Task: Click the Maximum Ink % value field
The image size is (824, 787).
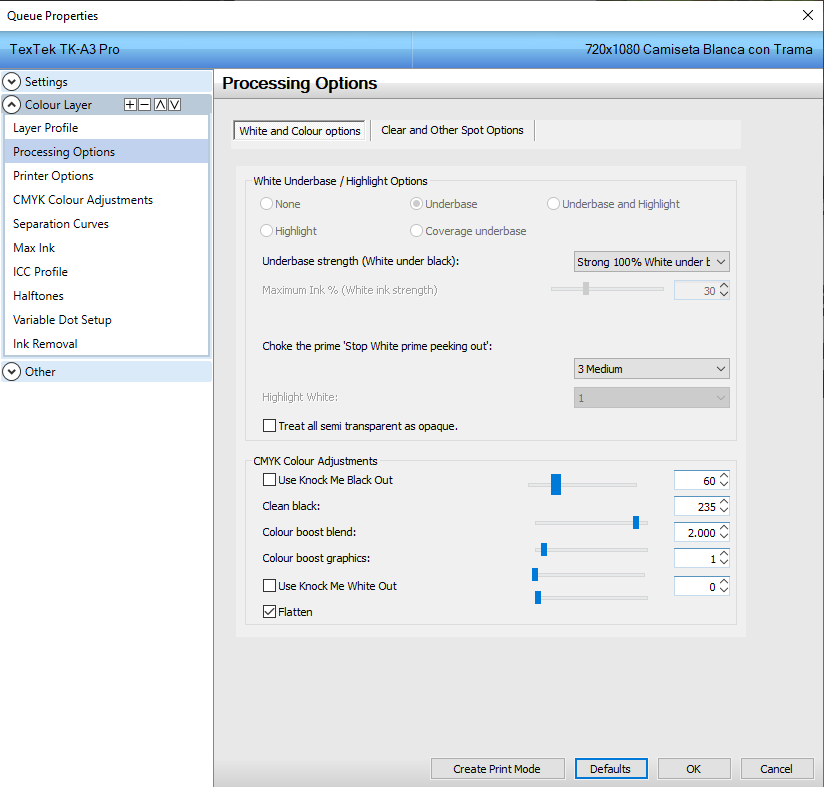Action: tap(696, 291)
